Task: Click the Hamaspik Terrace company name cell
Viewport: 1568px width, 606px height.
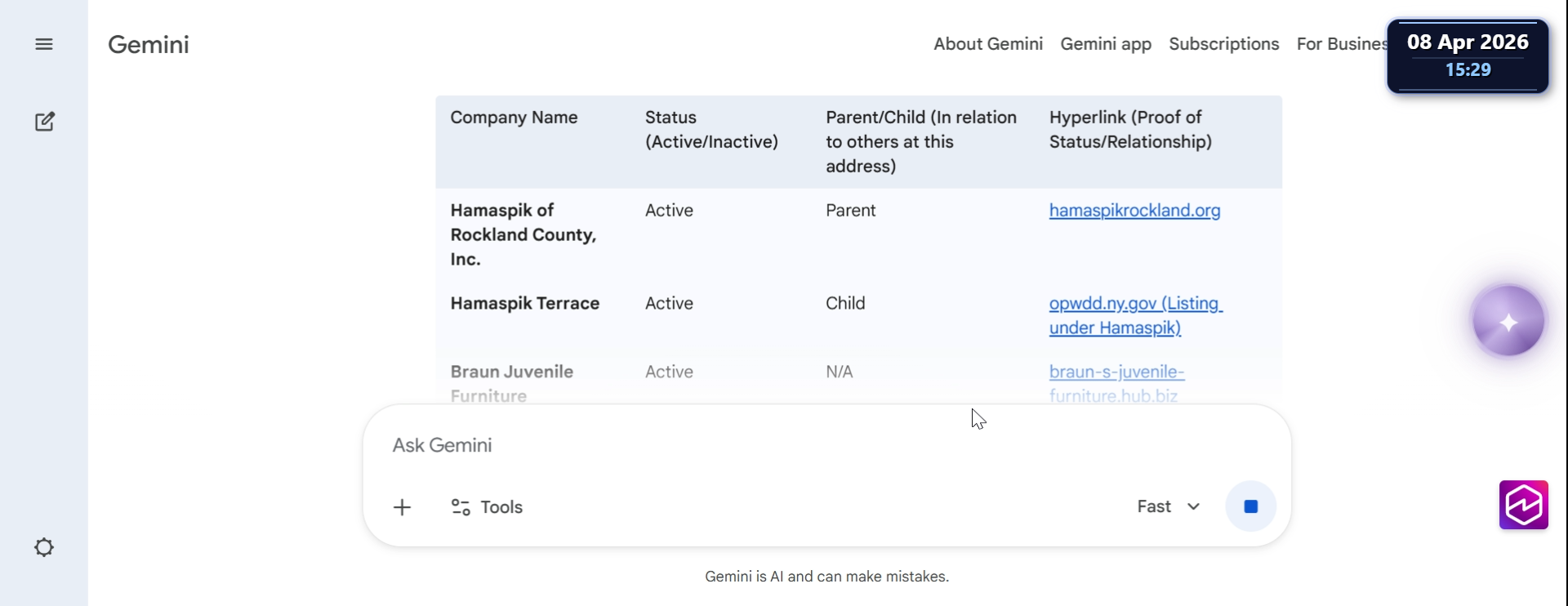Action: tap(525, 304)
